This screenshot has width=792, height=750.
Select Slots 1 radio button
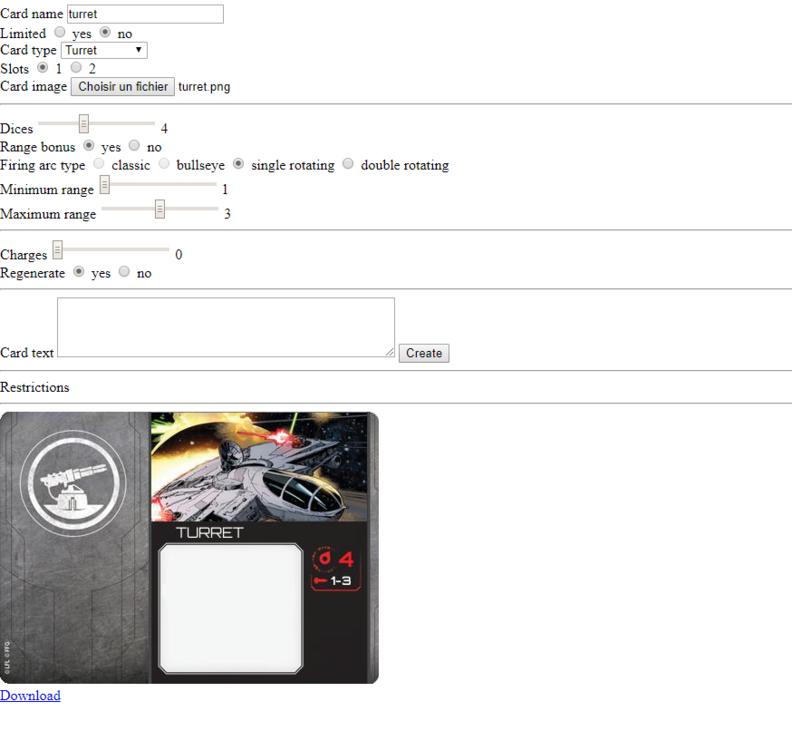tap(42, 67)
